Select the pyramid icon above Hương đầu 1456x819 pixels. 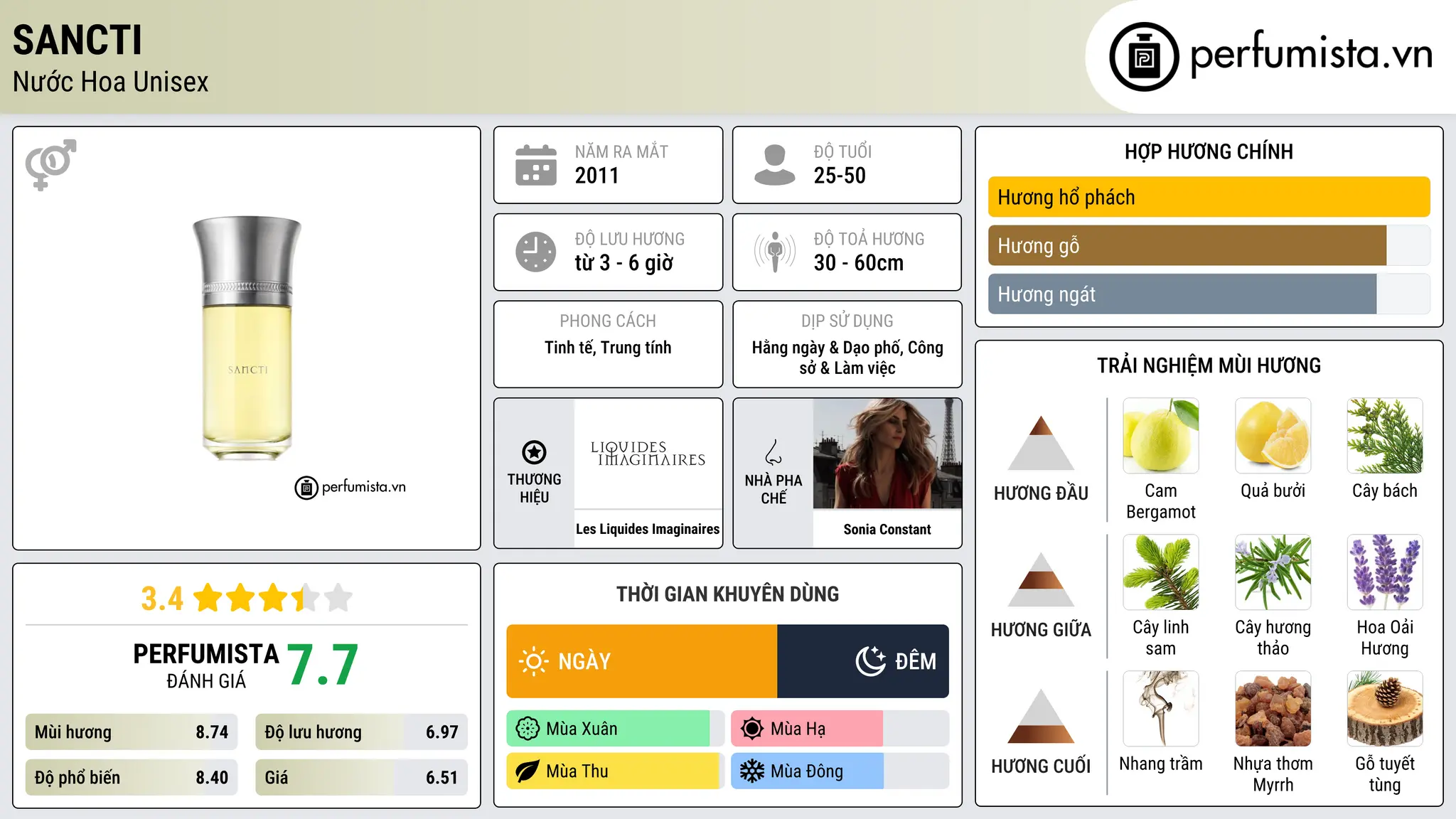[1041, 443]
